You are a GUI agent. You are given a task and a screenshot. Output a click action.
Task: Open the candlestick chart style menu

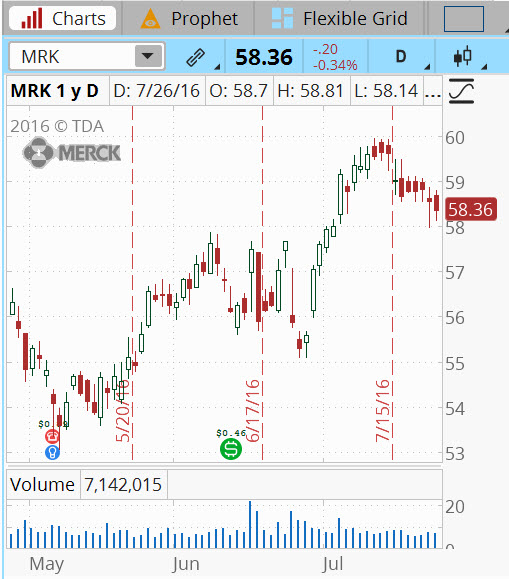tap(463, 56)
